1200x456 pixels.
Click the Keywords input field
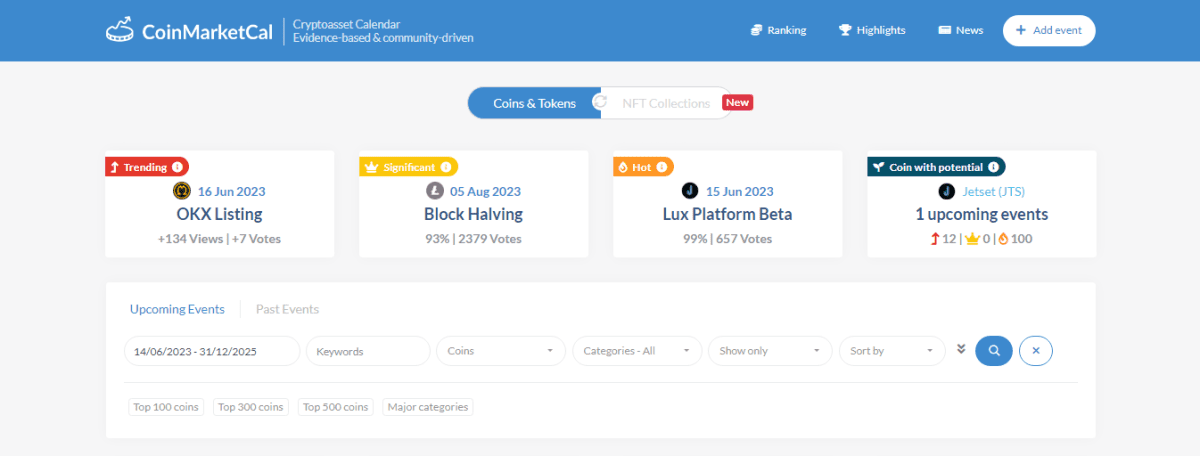[x=367, y=351]
